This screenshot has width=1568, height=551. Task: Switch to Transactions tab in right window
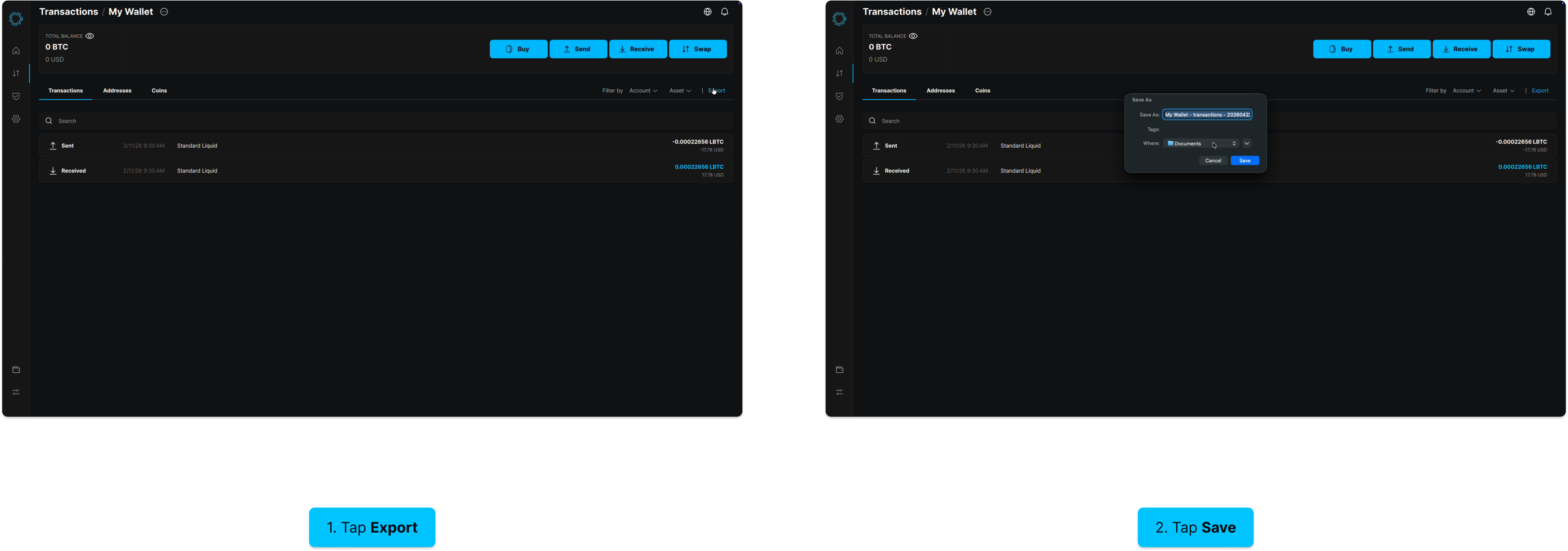click(x=889, y=91)
